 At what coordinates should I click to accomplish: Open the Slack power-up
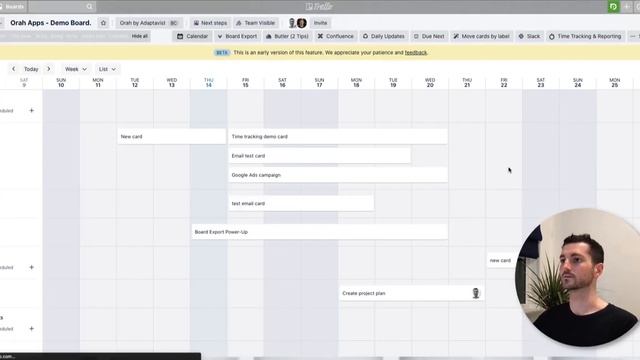coord(529,36)
